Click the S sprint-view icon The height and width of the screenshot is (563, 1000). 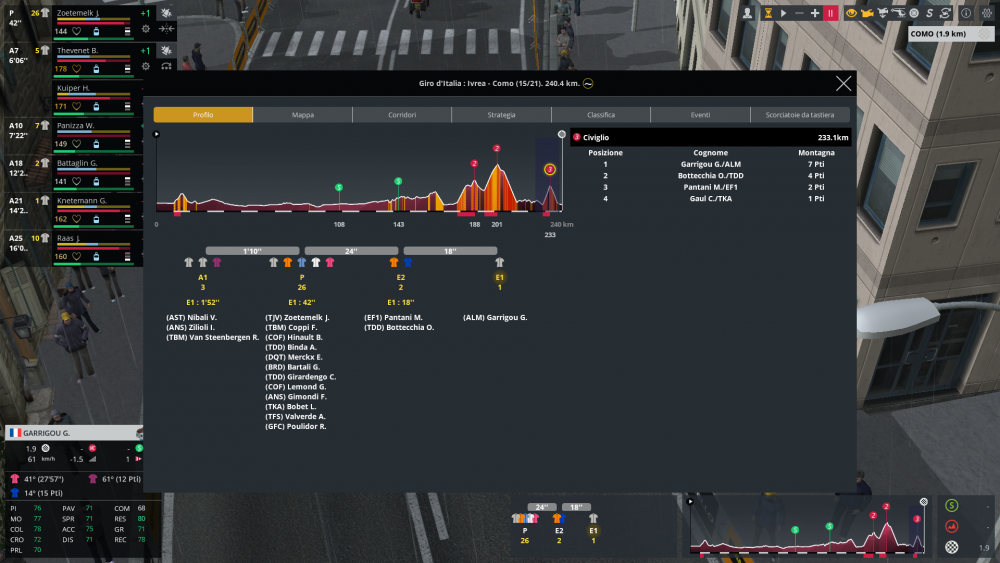(929, 13)
